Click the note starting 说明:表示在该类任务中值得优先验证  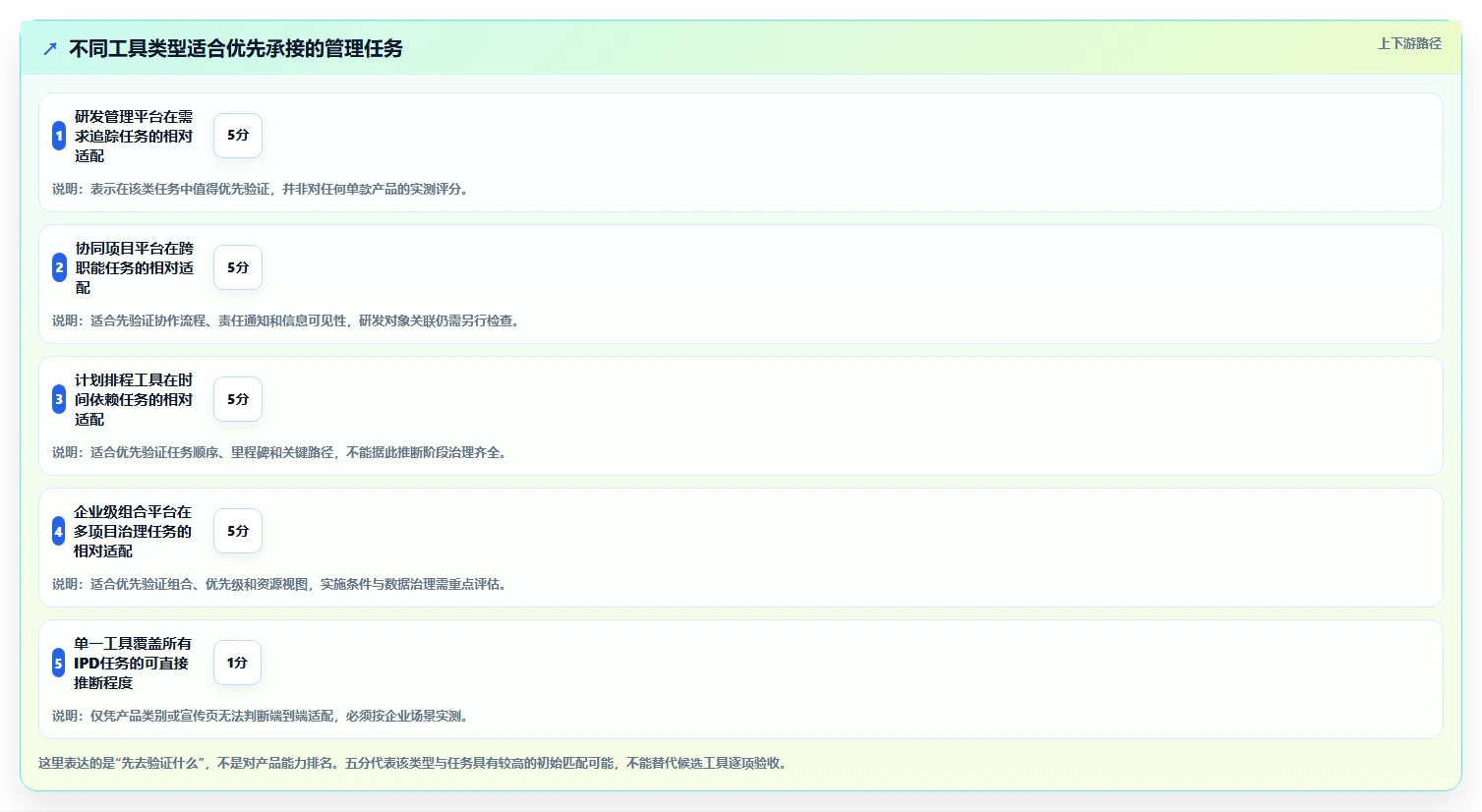click(263, 189)
